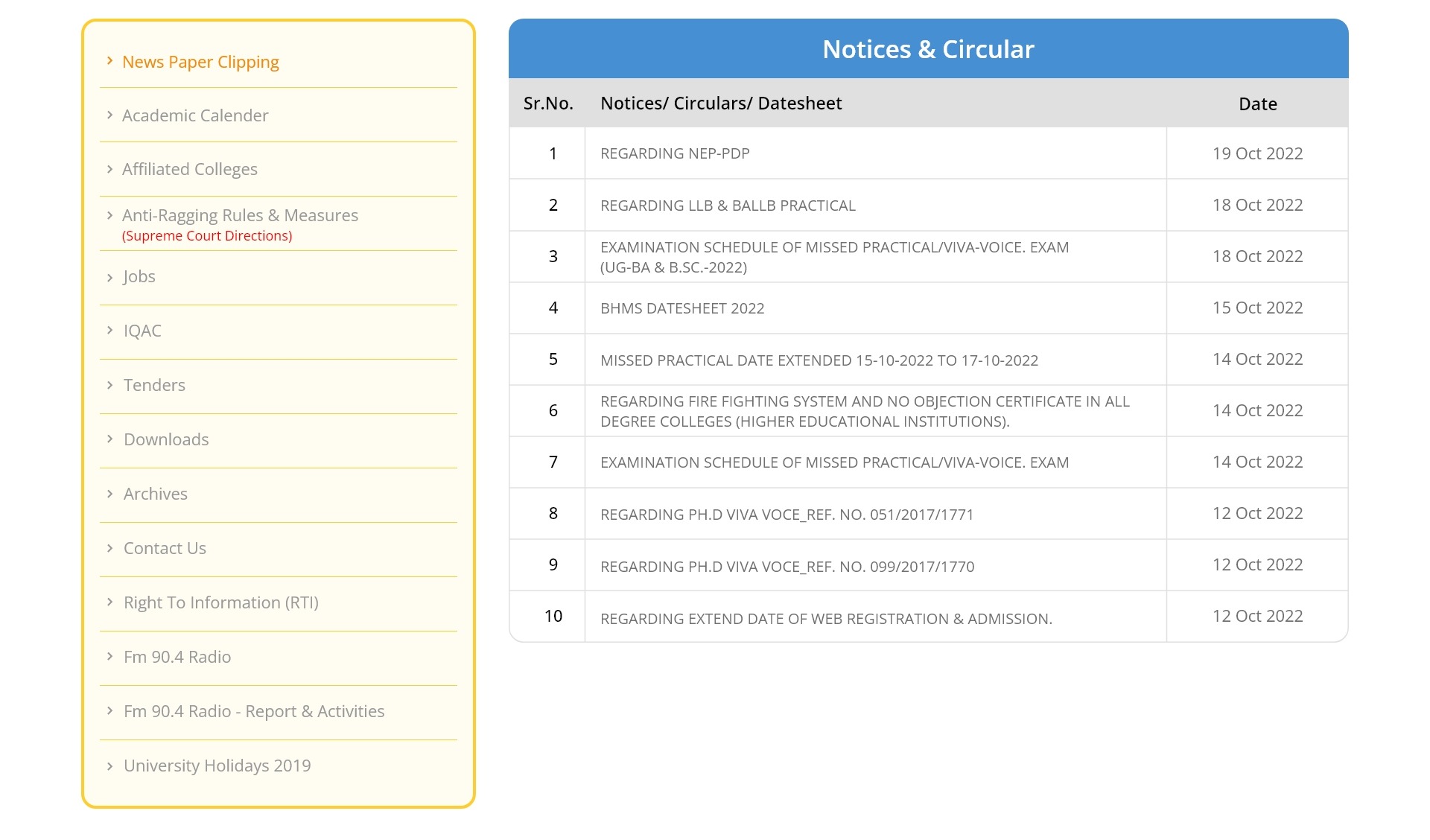Click the arrow icon next to Tenders
This screenshot has width=1430, height=840.
point(109,384)
